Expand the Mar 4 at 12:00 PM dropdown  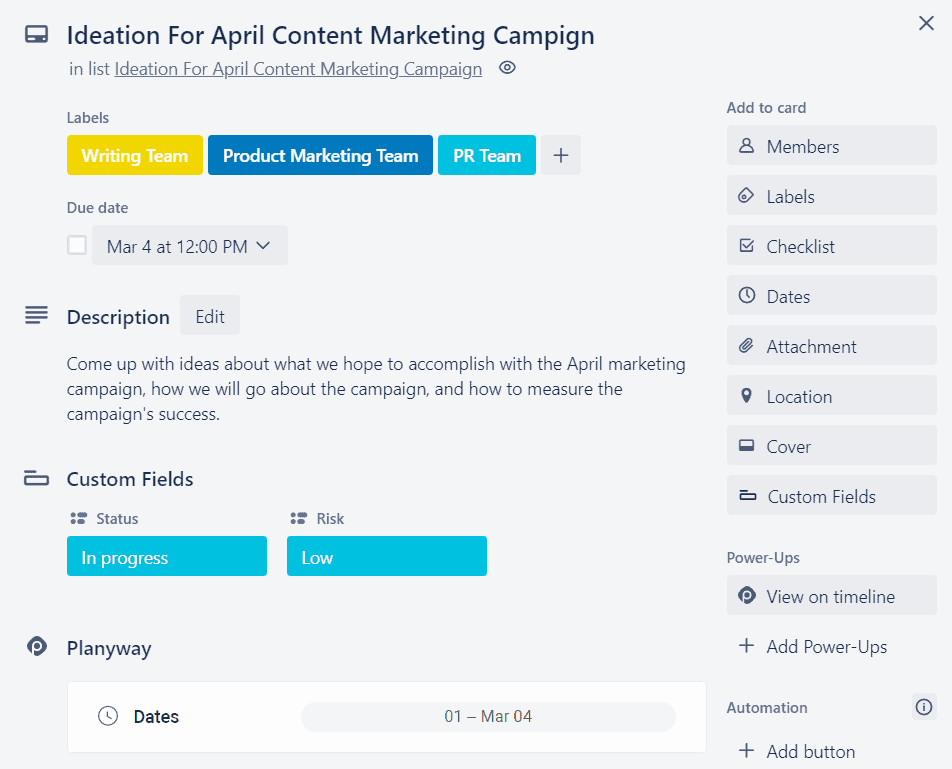[189, 246]
